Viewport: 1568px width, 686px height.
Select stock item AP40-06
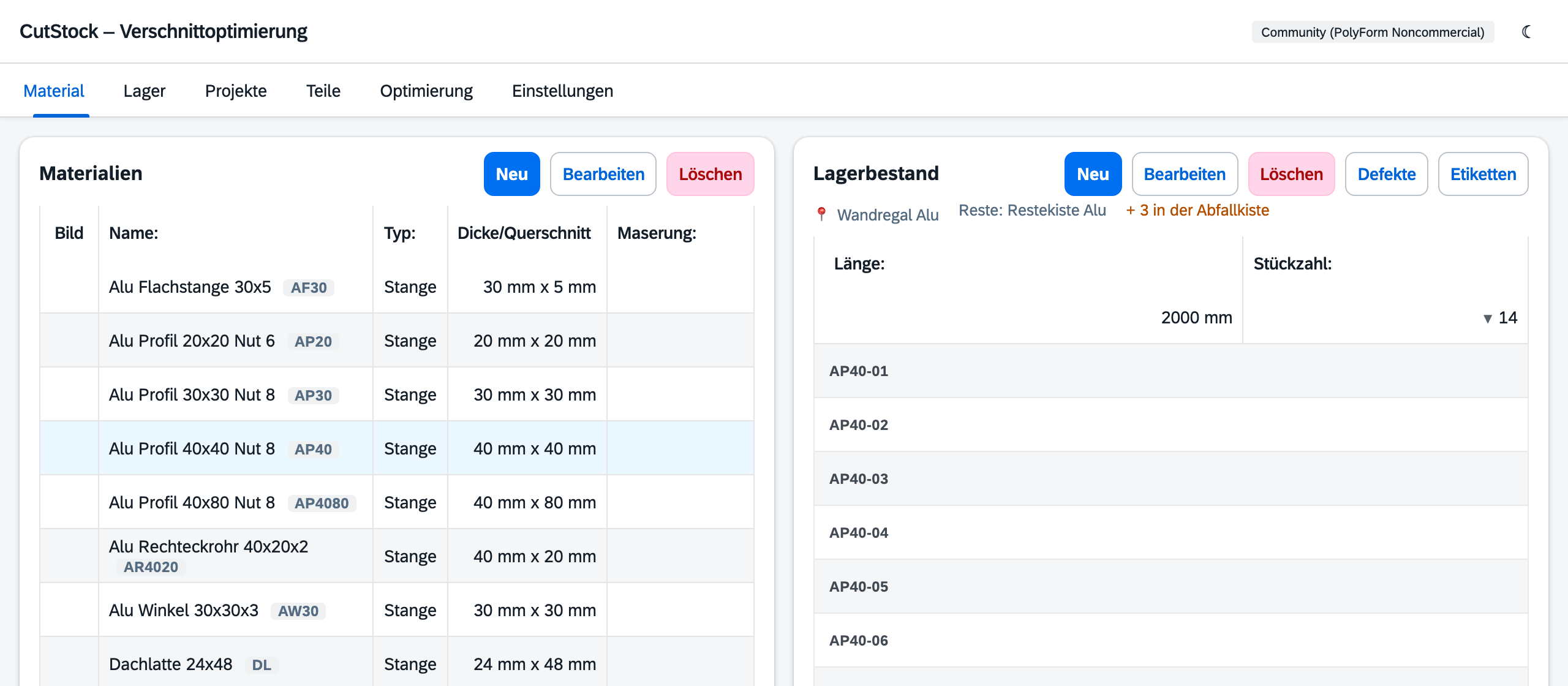[1171, 641]
